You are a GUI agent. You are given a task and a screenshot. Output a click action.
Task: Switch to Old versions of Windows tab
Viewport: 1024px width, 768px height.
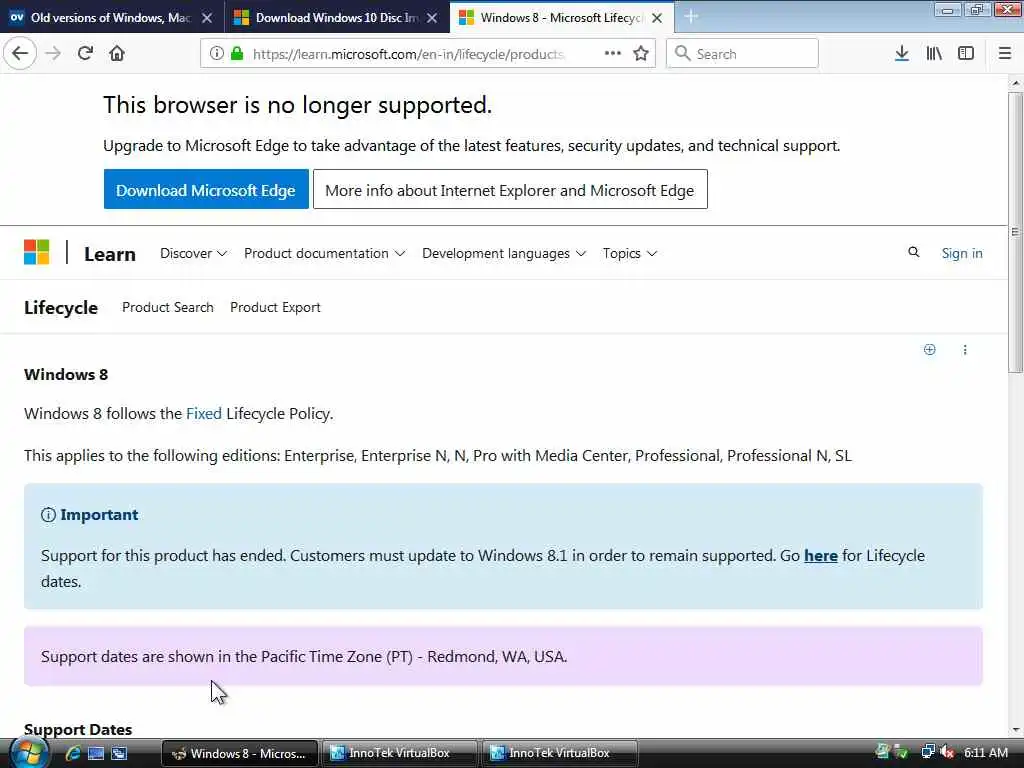point(112,18)
